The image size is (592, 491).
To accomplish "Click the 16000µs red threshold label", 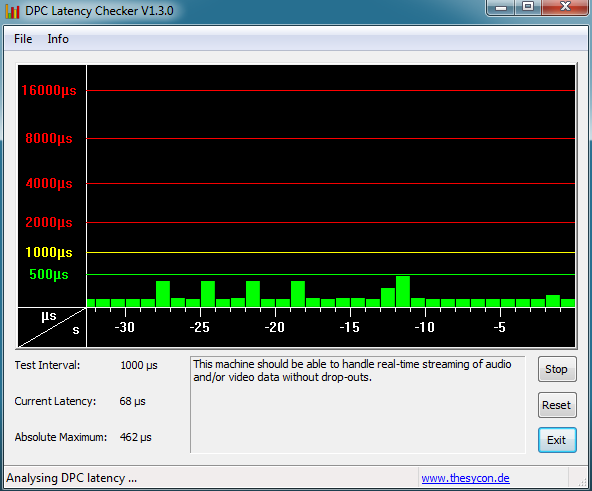I will pos(49,91).
